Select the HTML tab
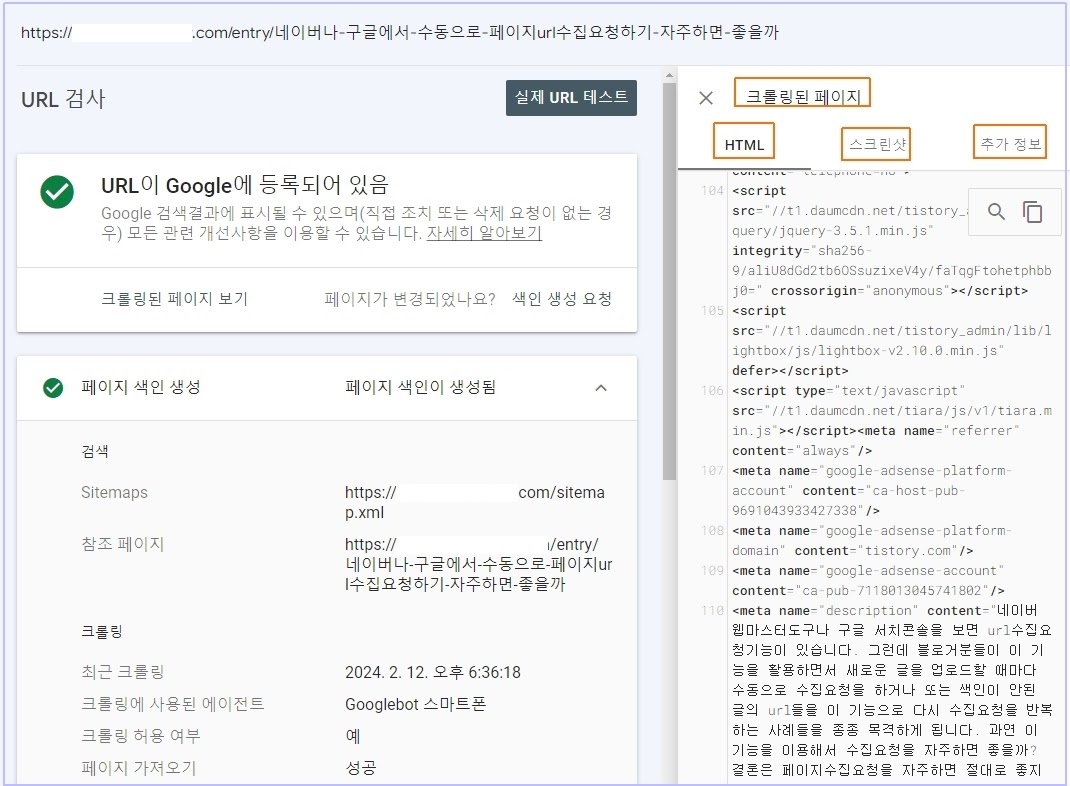 (x=743, y=143)
